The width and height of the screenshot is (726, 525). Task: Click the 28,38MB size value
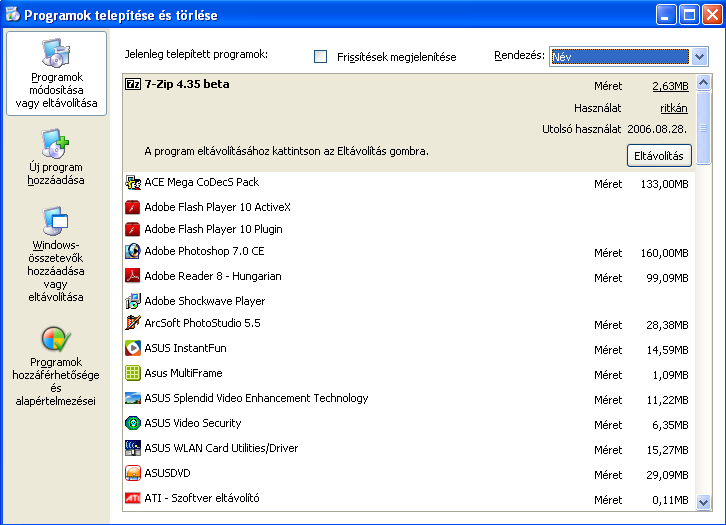pyautogui.click(x=667, y=325)
